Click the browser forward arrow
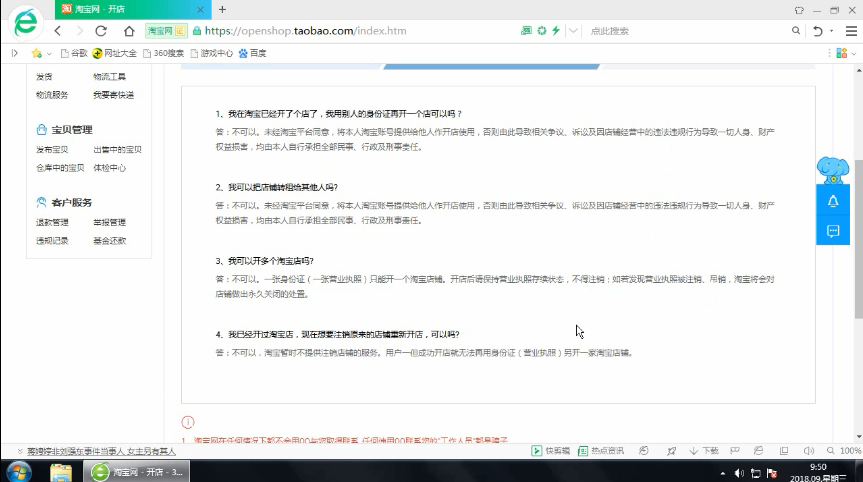This screenshot has height=482, width=863. click(x=79, y=31)
